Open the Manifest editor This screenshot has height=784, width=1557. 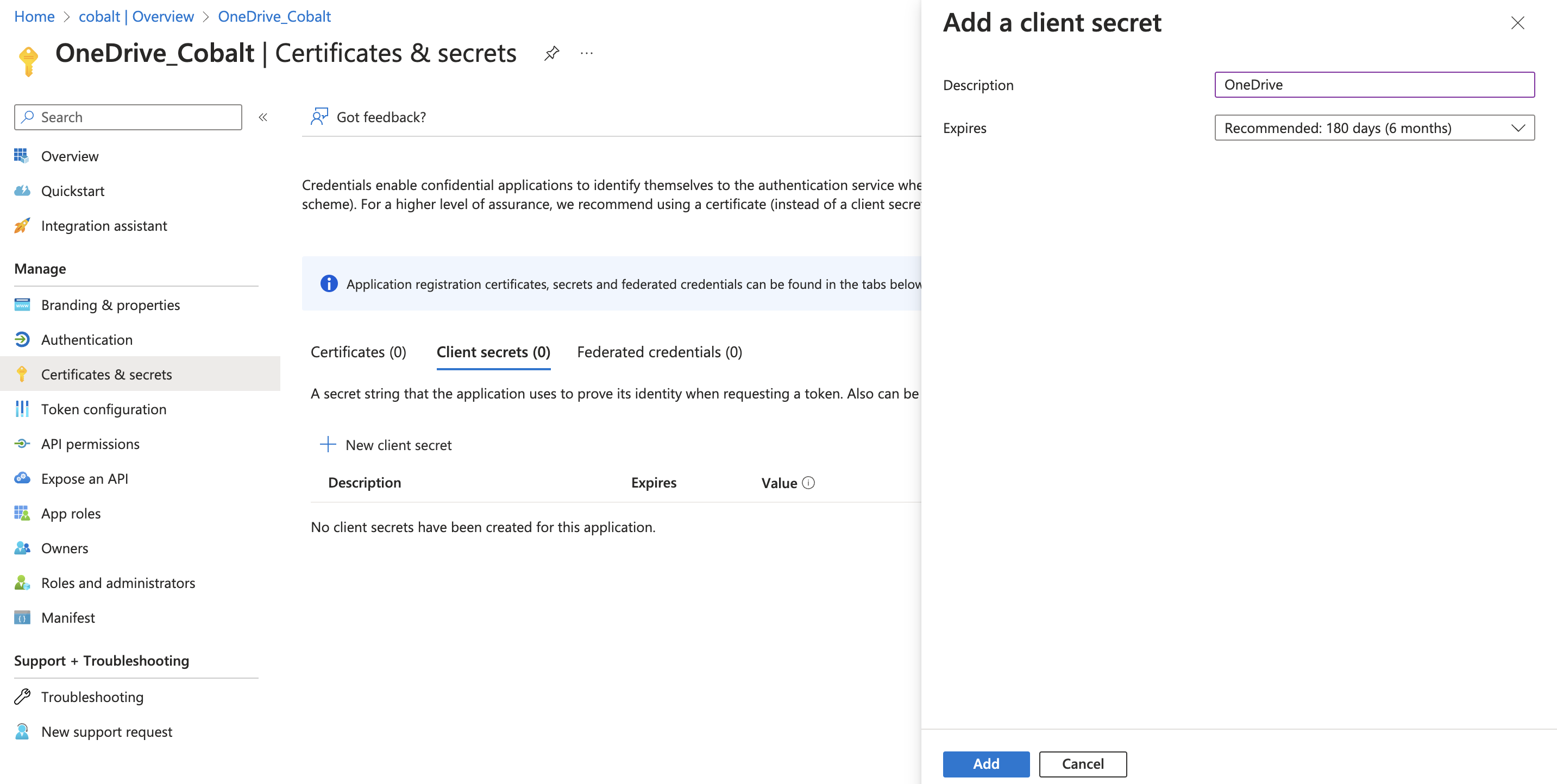68,617
